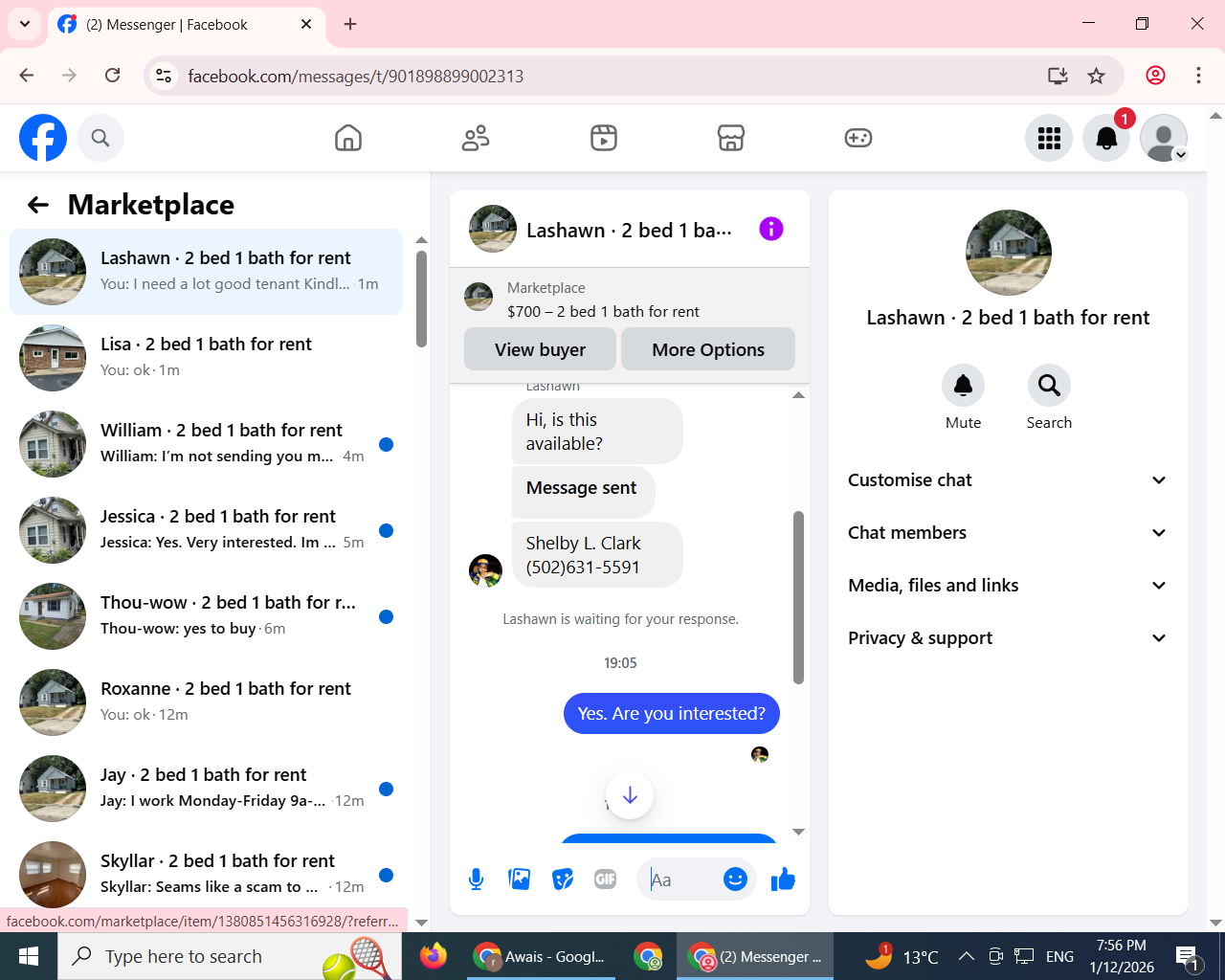Open the Facebook menu grid icon
Screen dimensions: 1225x980
click(x=1049, y=138)
